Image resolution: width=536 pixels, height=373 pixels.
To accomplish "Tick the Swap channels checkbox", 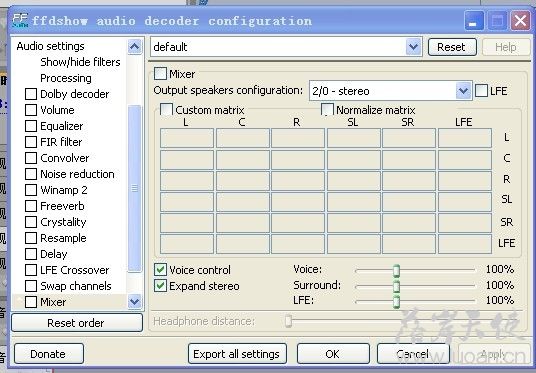I will coord(31,286).
